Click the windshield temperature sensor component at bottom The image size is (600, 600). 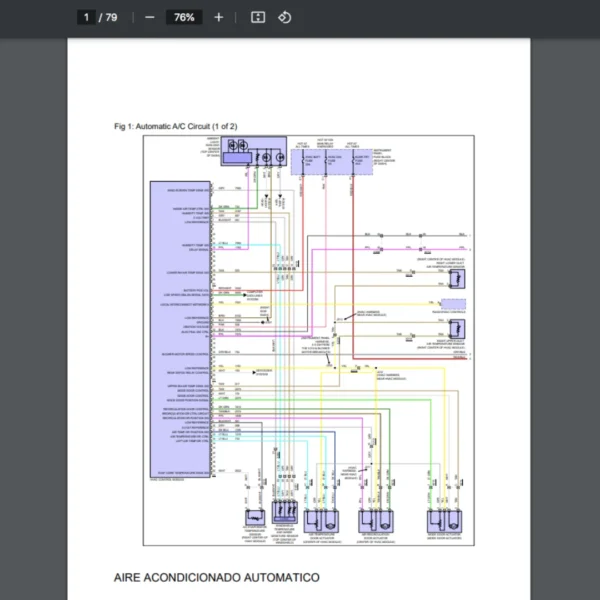(286, 518)
